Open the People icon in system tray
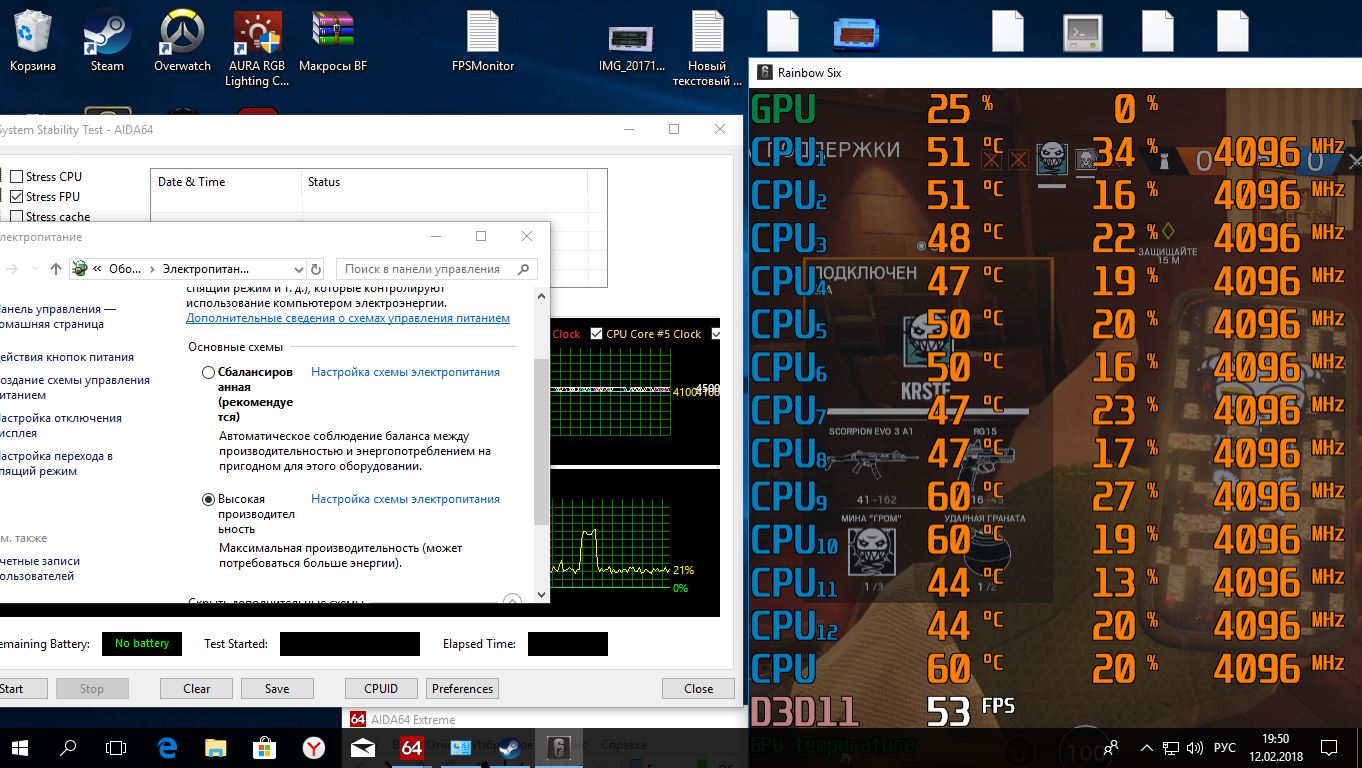This screenshot has width=1362, height=768. pos(1113,747)
